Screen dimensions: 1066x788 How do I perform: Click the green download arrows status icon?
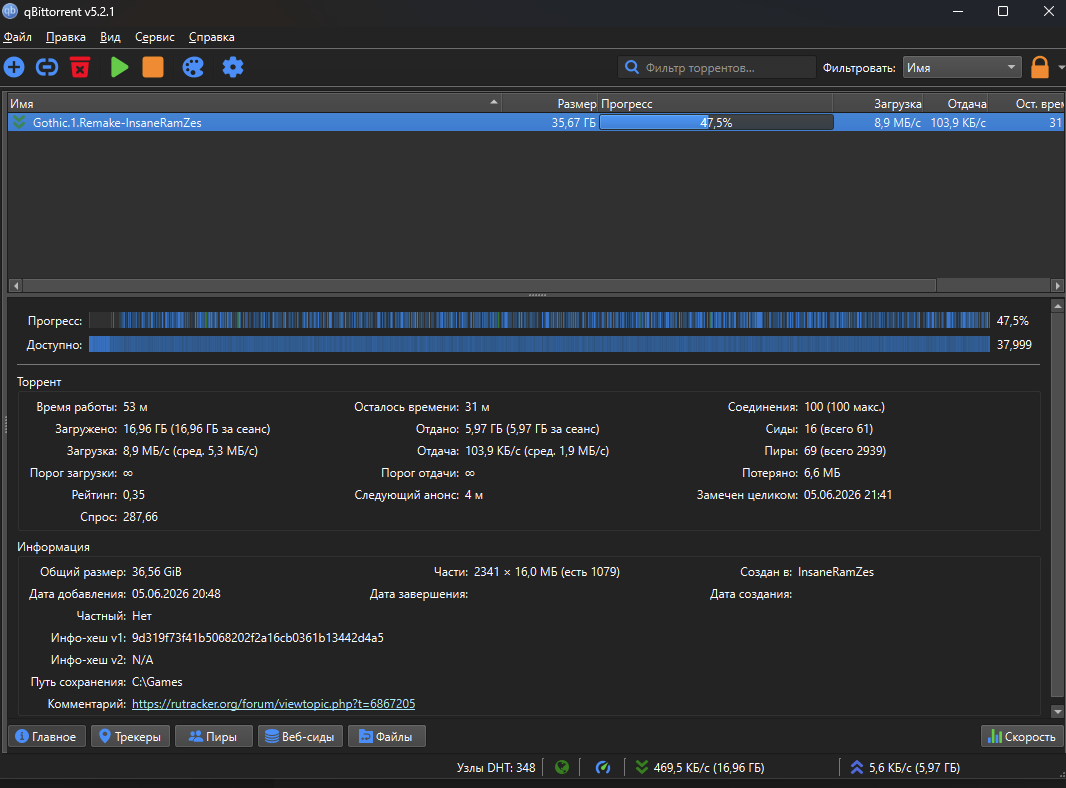[x=642, y=768]
